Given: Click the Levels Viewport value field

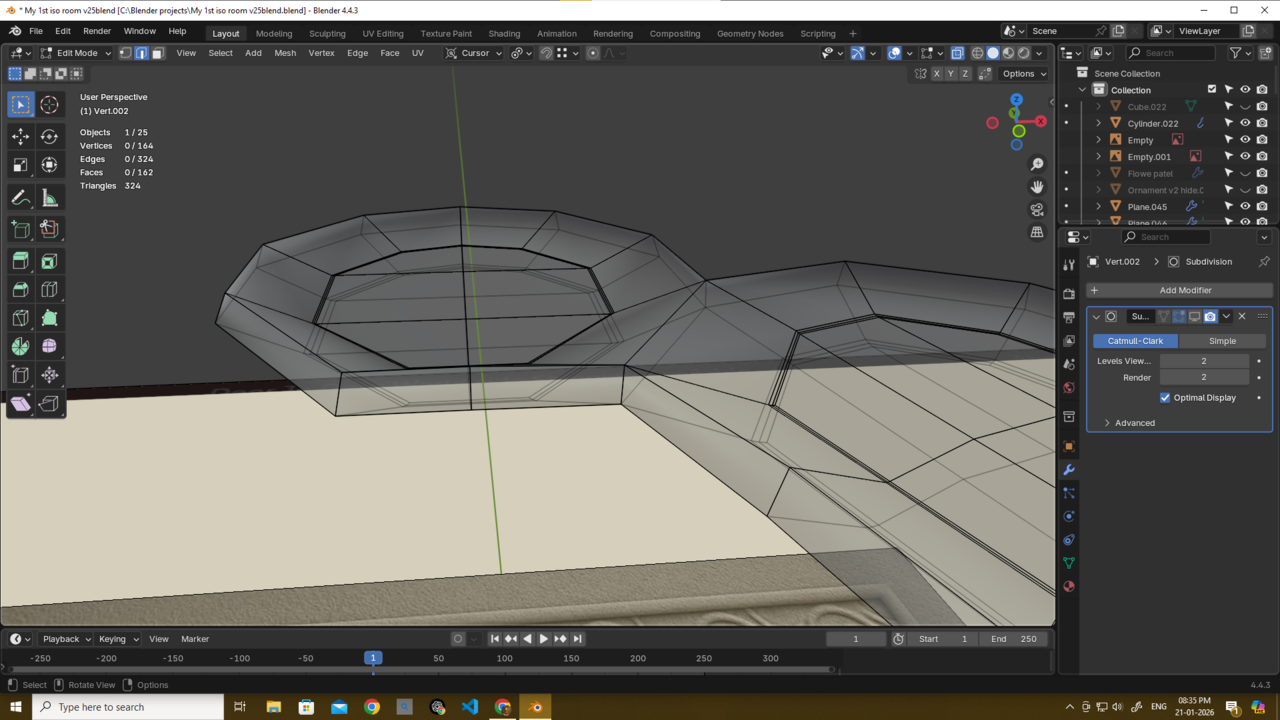Looking at the screenshot, I should [x=1203, y=361].
